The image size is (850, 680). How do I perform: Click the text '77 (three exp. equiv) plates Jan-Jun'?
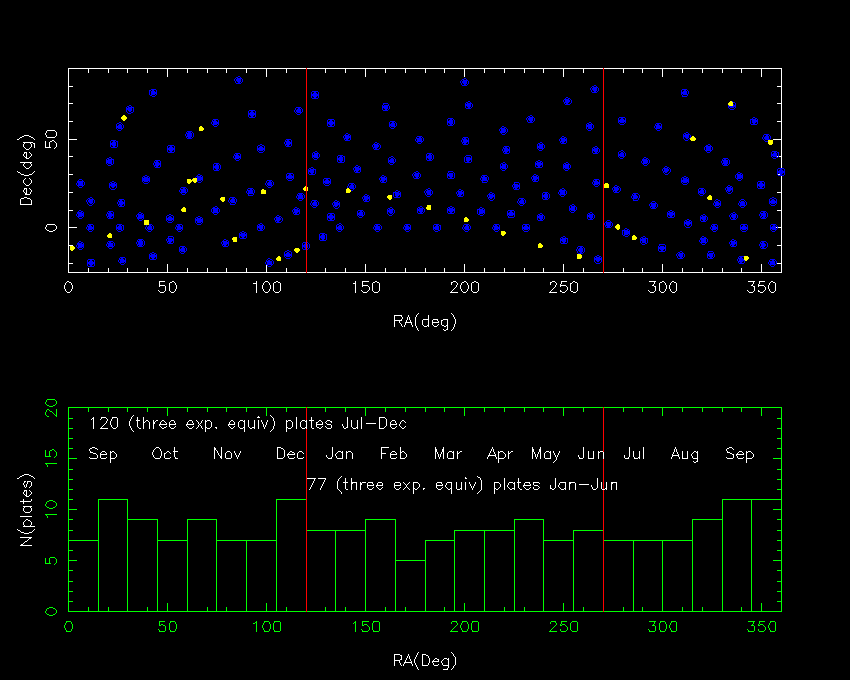(462, 485)
